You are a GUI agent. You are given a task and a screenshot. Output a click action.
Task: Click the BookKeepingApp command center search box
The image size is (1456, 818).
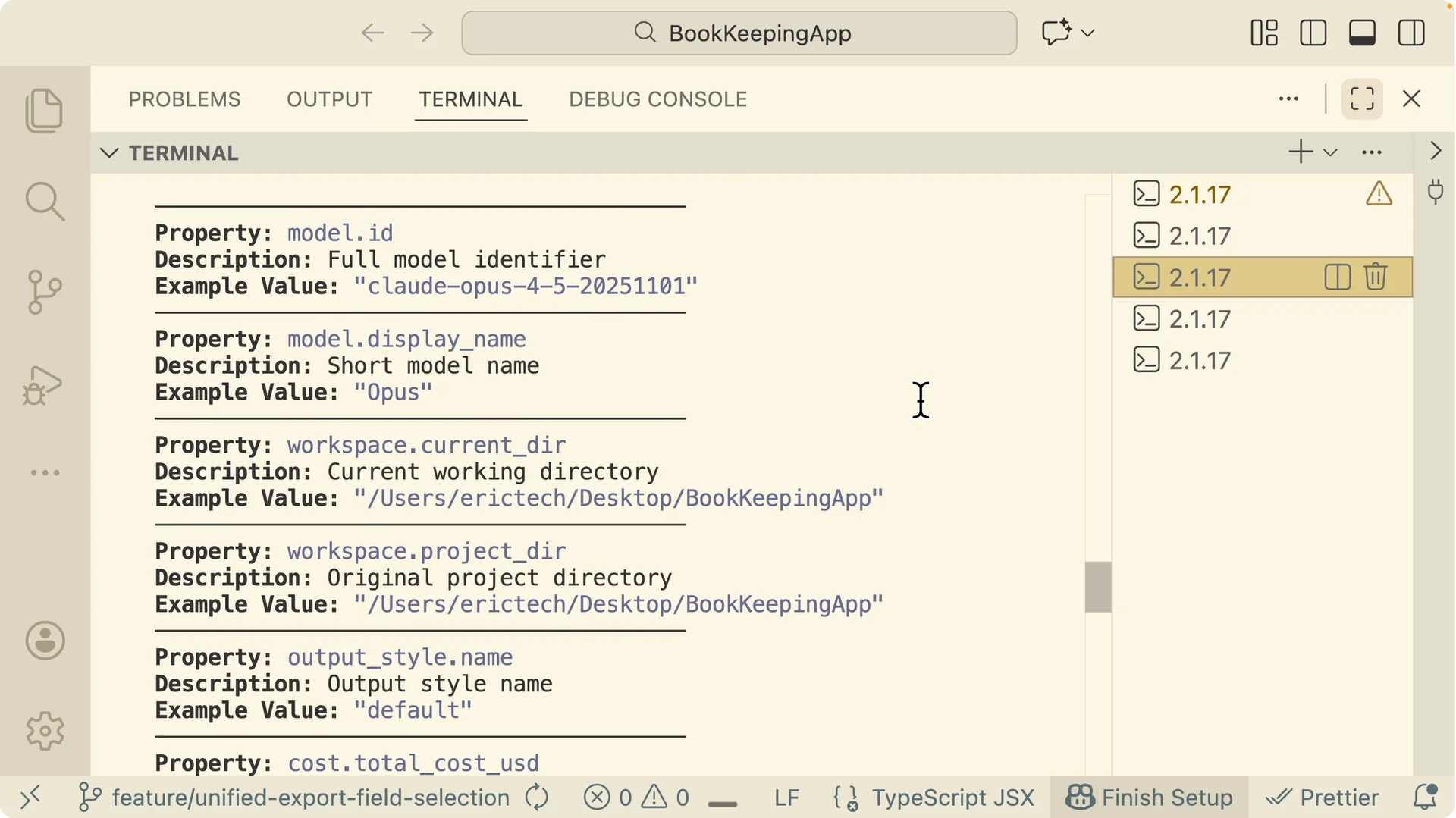tap(739, 33)
